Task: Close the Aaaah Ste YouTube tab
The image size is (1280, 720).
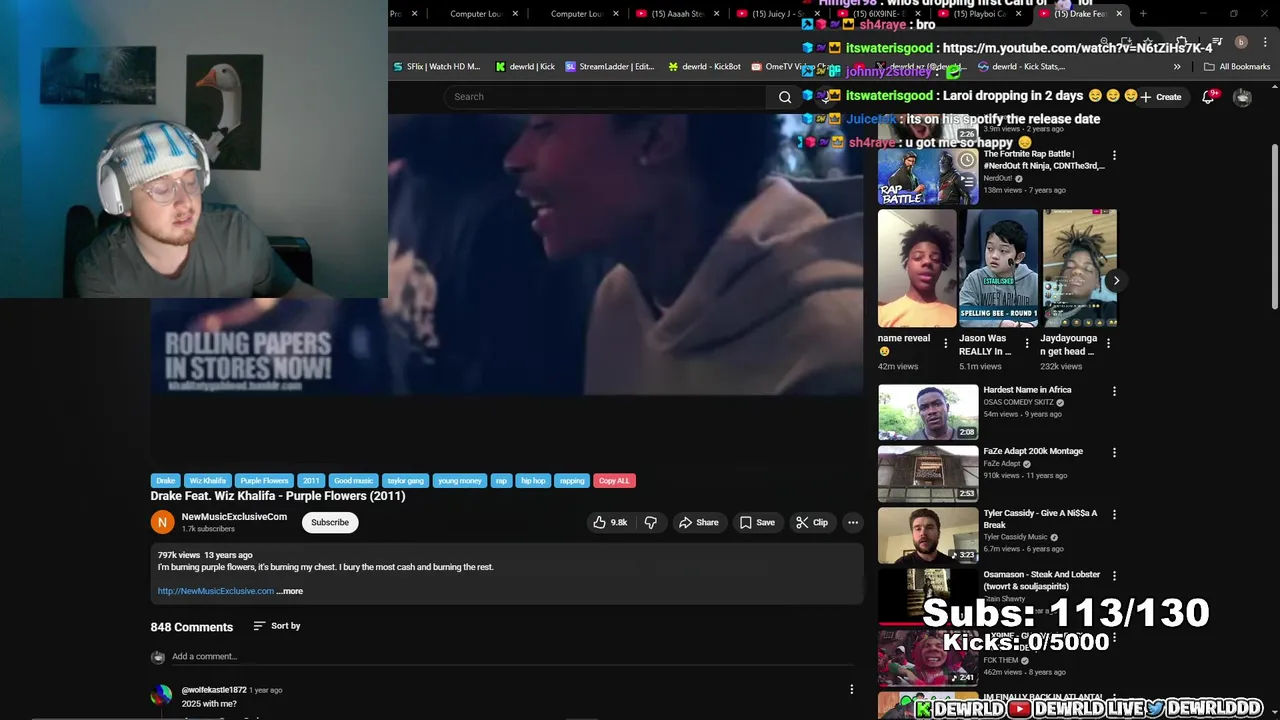Action: [716, 14]
